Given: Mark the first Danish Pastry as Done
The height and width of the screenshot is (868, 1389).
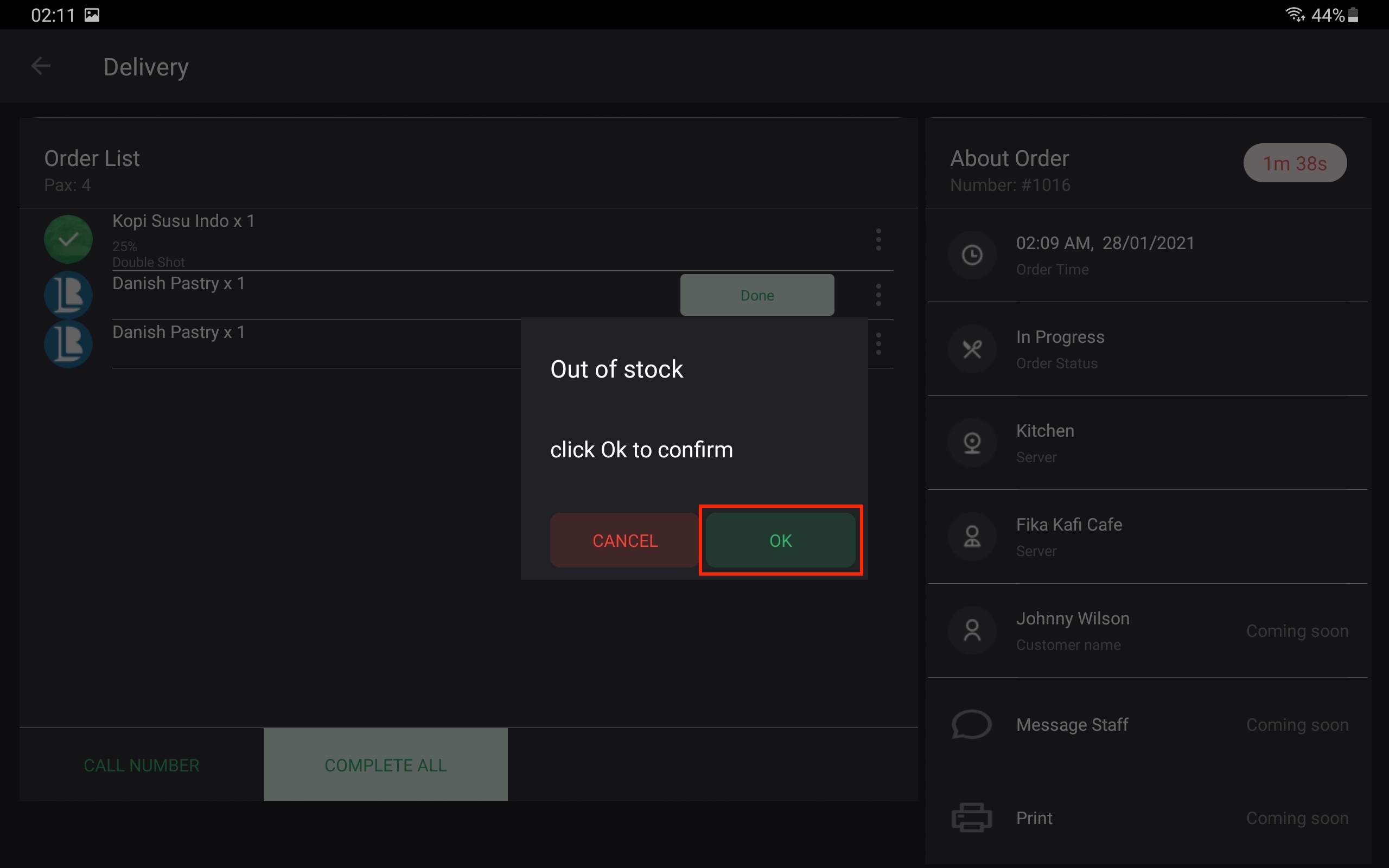Looking at the screenshot, I should 756,295.
